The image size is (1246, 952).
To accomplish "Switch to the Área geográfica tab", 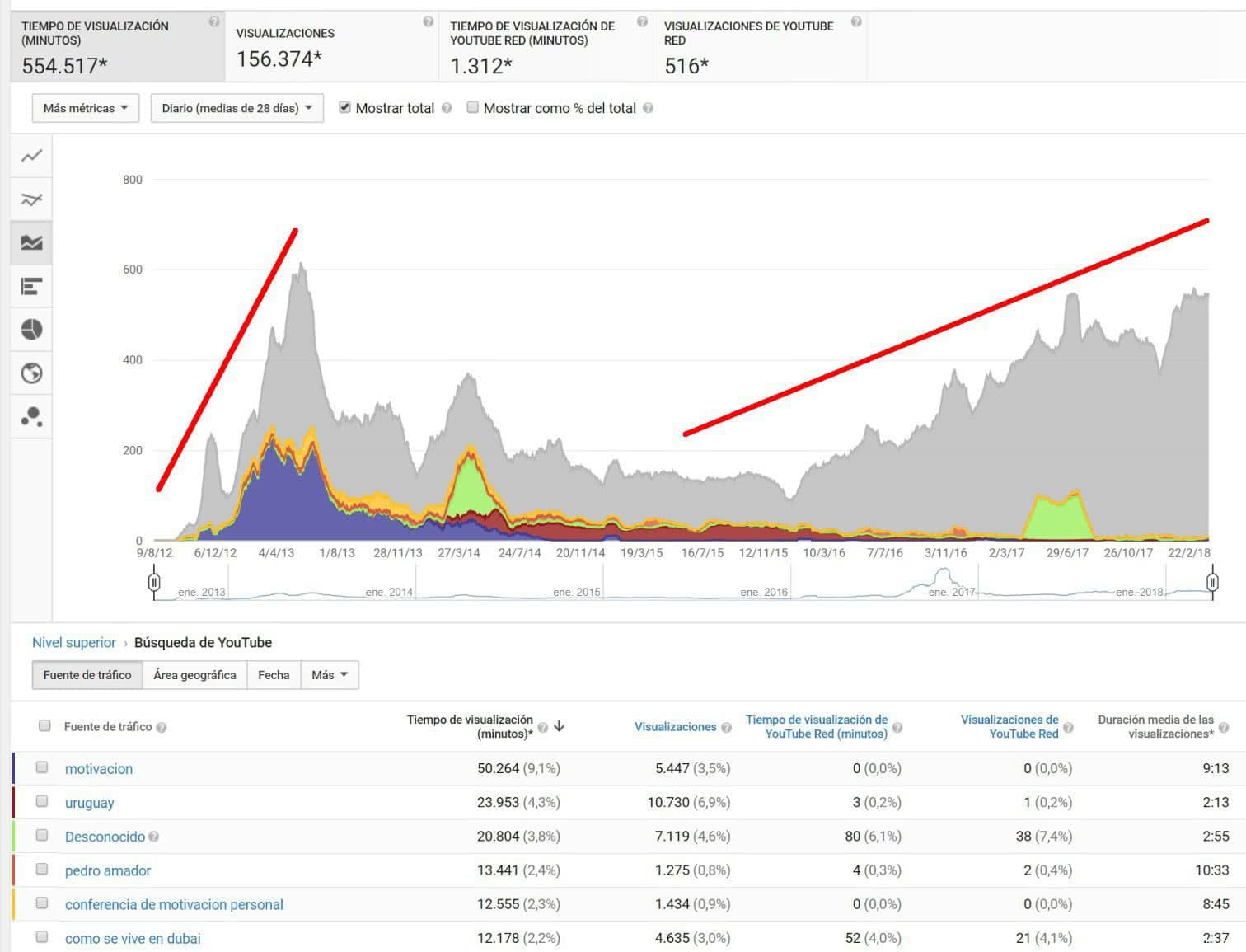I will tap(194, 675).
